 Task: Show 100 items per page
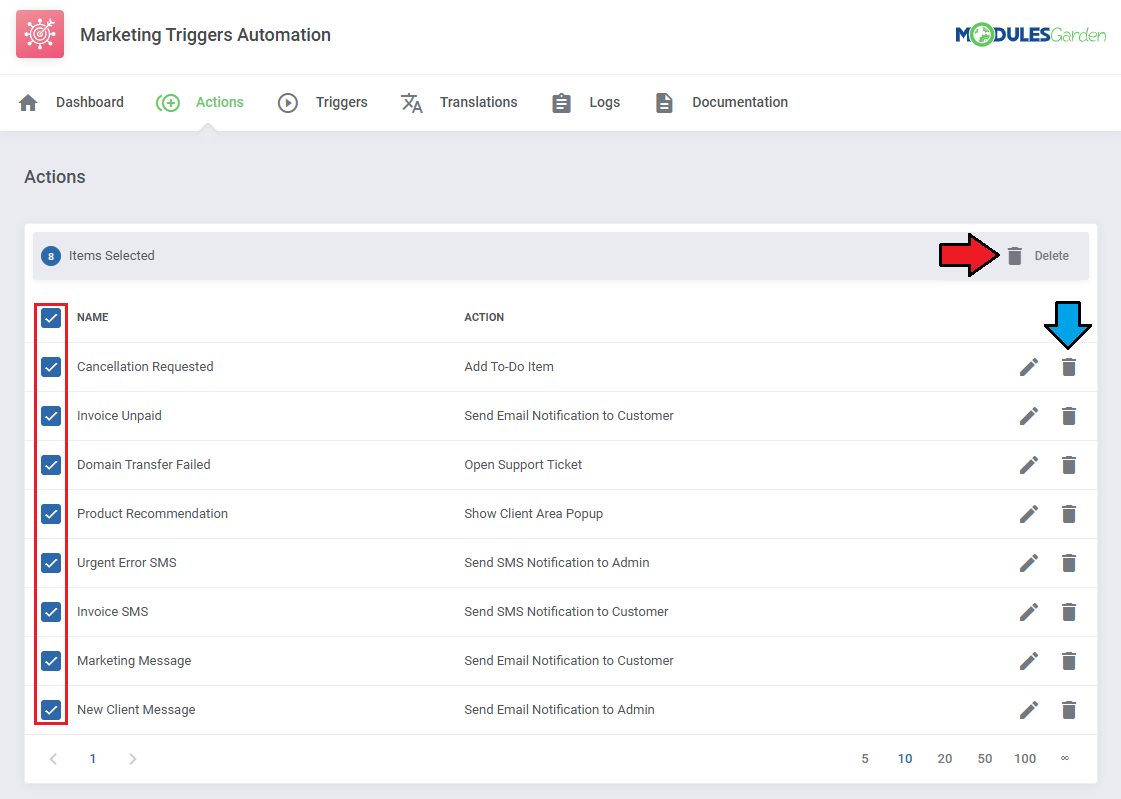coord(1025,759)
